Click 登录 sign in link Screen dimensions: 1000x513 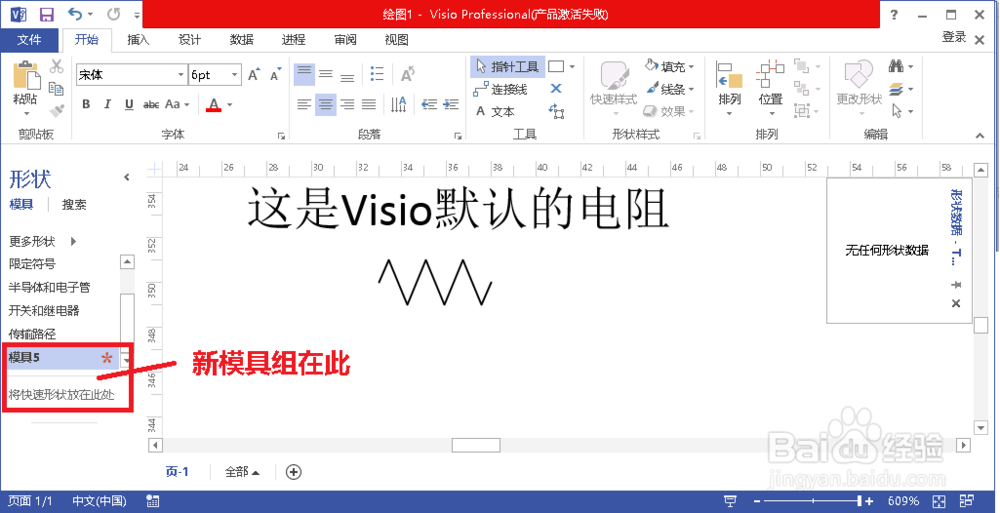954,38
